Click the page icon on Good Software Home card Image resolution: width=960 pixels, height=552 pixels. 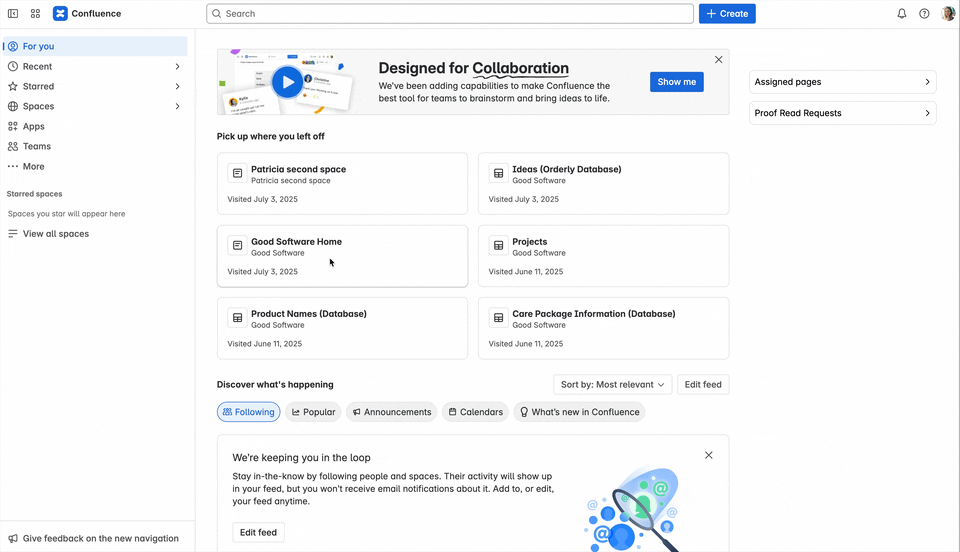238,245
